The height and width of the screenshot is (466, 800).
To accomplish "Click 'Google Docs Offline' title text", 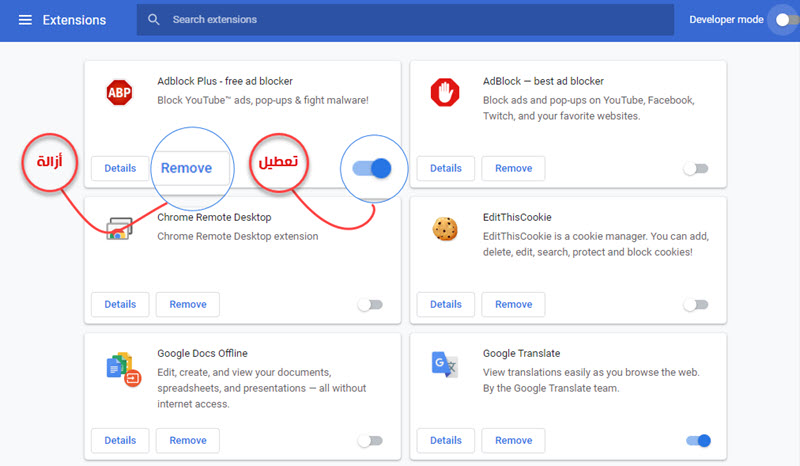I will click(203, 353).
